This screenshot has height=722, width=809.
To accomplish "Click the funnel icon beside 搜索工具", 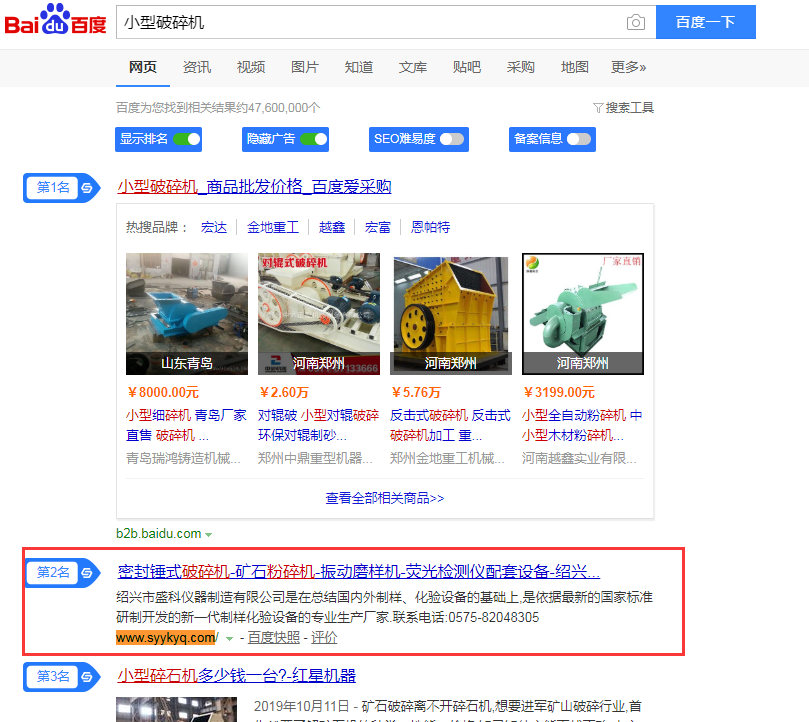I will coord(598,108).
